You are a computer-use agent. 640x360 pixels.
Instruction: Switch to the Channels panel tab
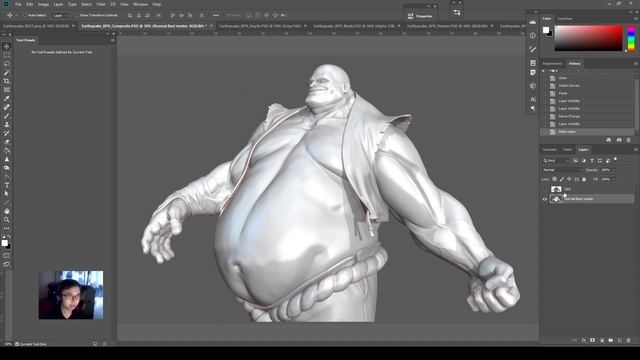coord(549,150)
